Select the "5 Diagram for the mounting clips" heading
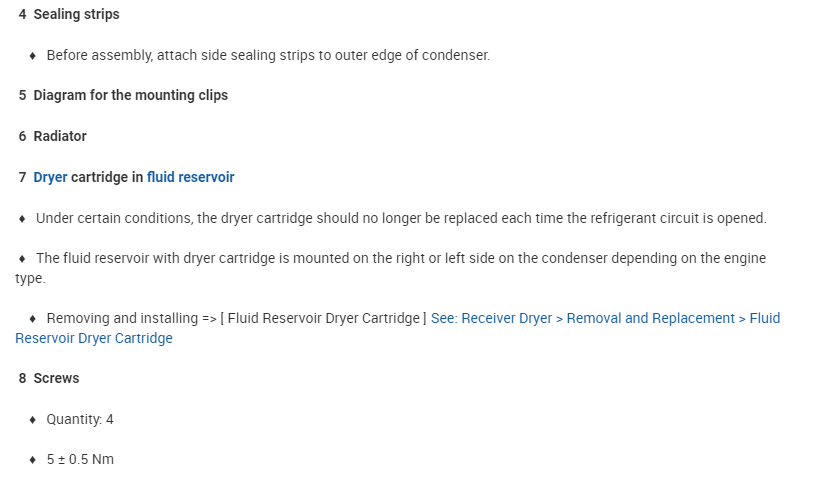Screen dimensions: 830x498 [123, 96]
